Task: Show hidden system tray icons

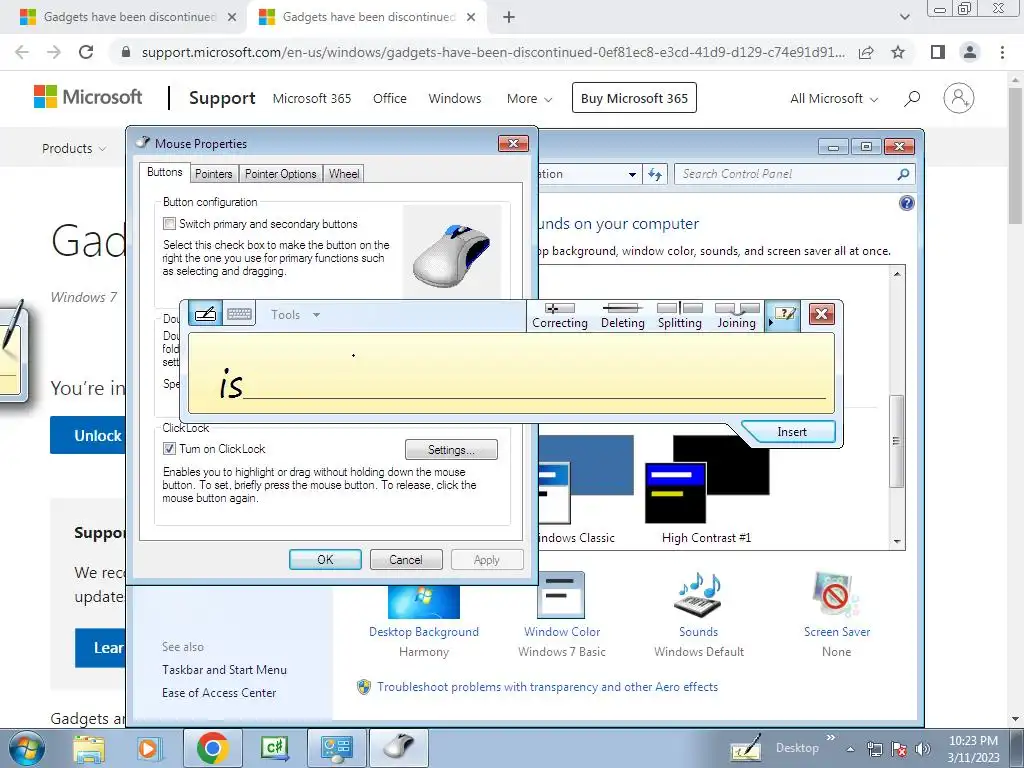Action: point(850,749)
